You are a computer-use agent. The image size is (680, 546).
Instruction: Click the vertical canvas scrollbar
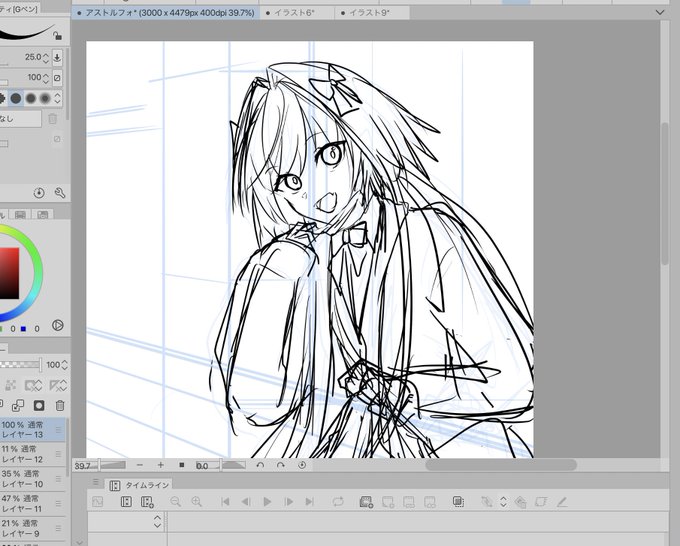coord(665,193)
